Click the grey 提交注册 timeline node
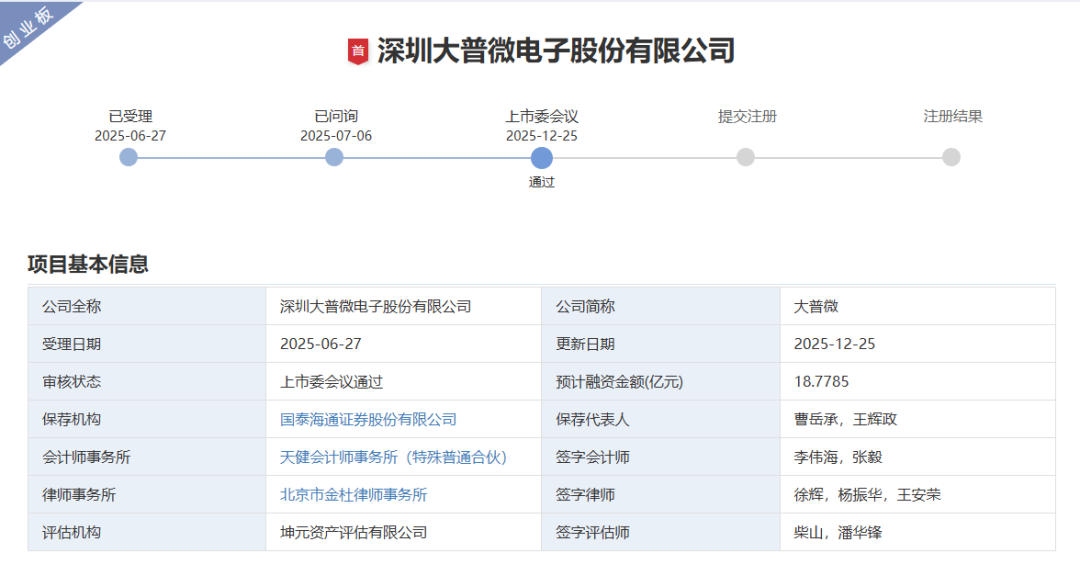This screenshot has height=587, width=1080. click(745, 157)
